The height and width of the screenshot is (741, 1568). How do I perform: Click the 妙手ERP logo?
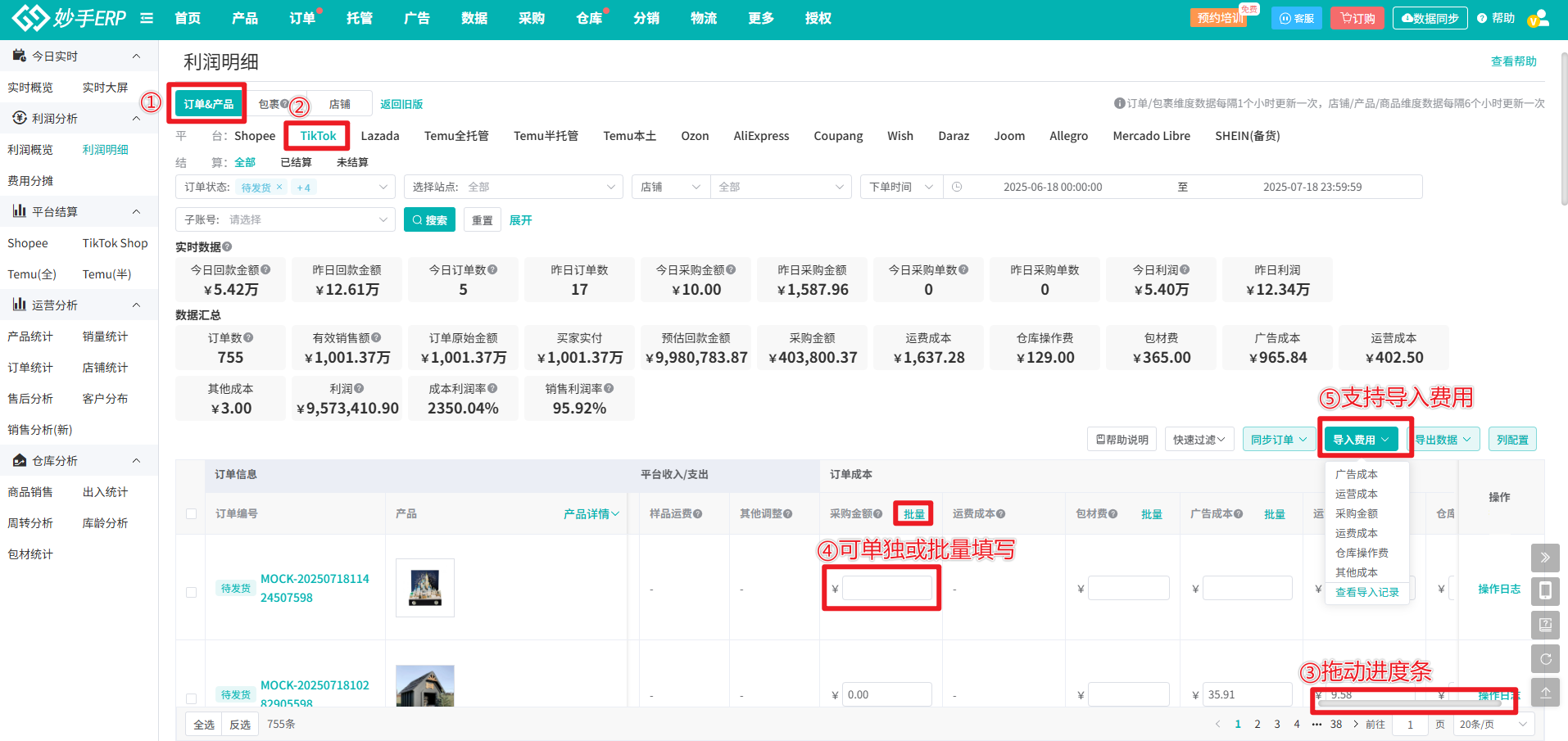pos(70,17)
